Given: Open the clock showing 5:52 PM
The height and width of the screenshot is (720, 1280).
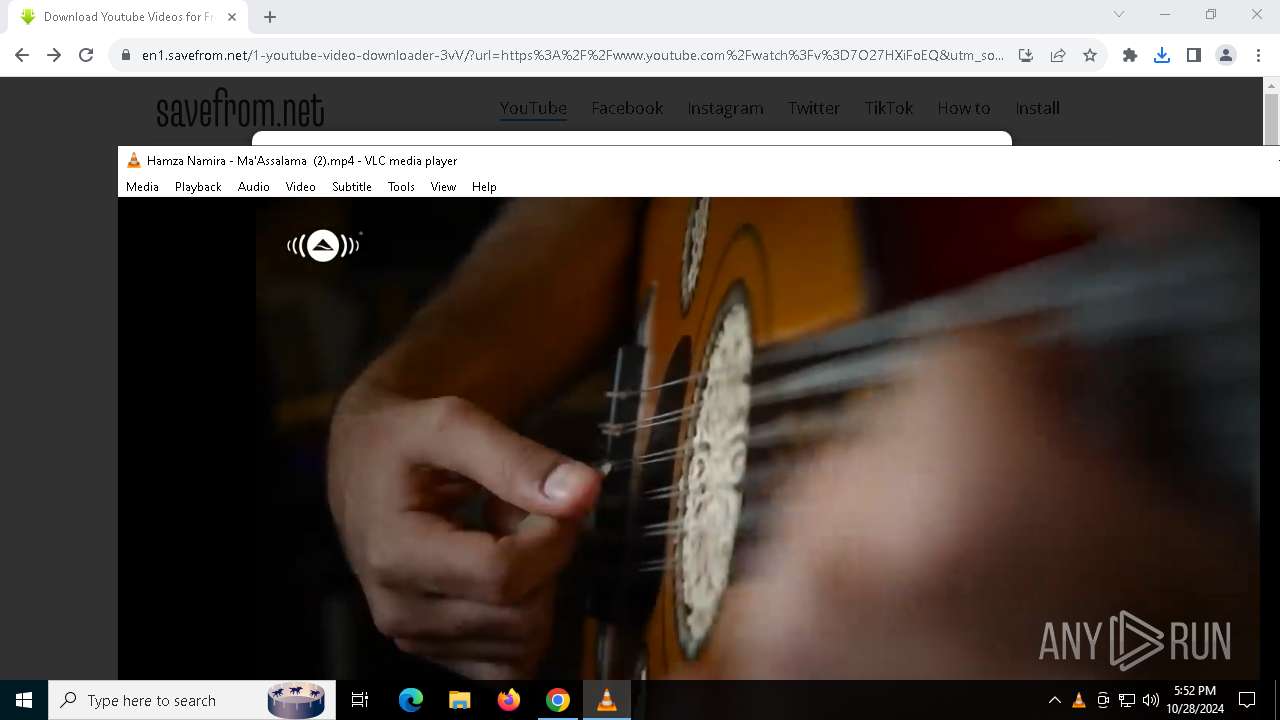Looking at the screenshot, I should coord(1195,700).
